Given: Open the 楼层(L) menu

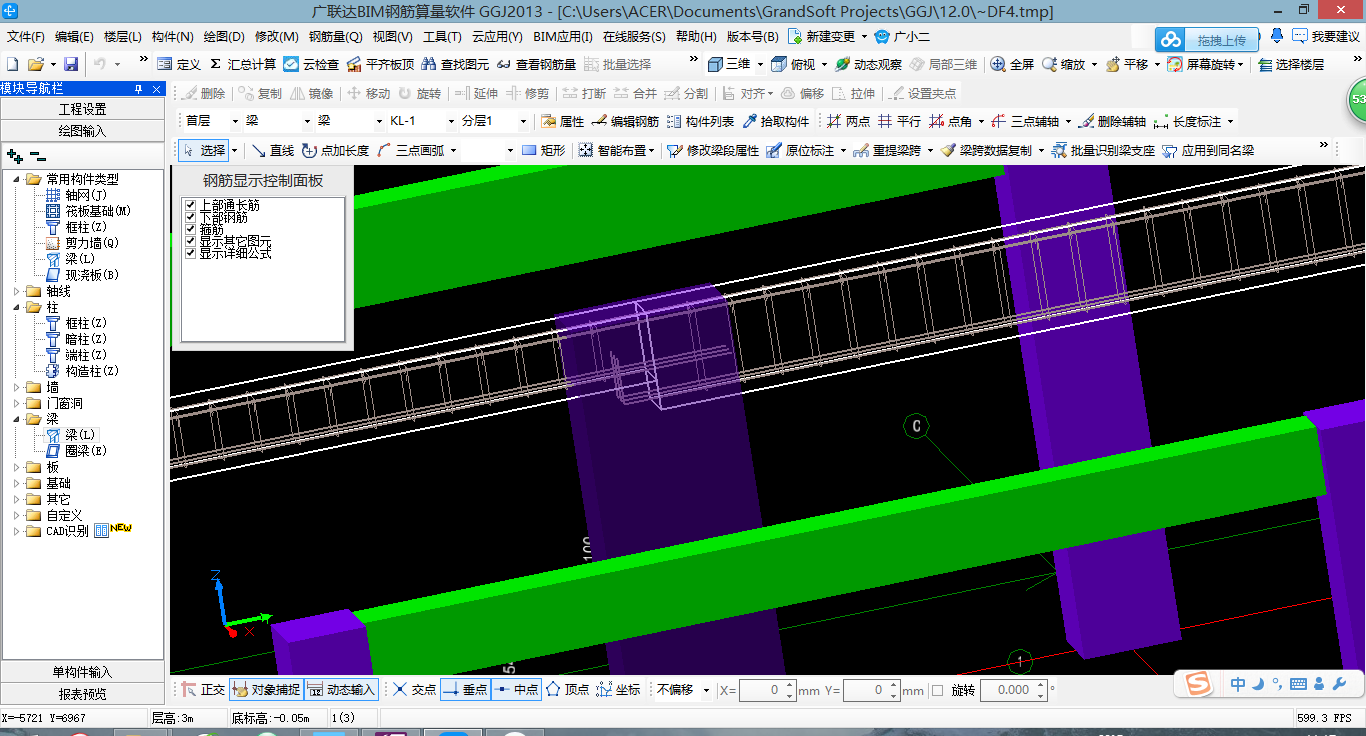Looking at the screenshot, I should 123,37.
